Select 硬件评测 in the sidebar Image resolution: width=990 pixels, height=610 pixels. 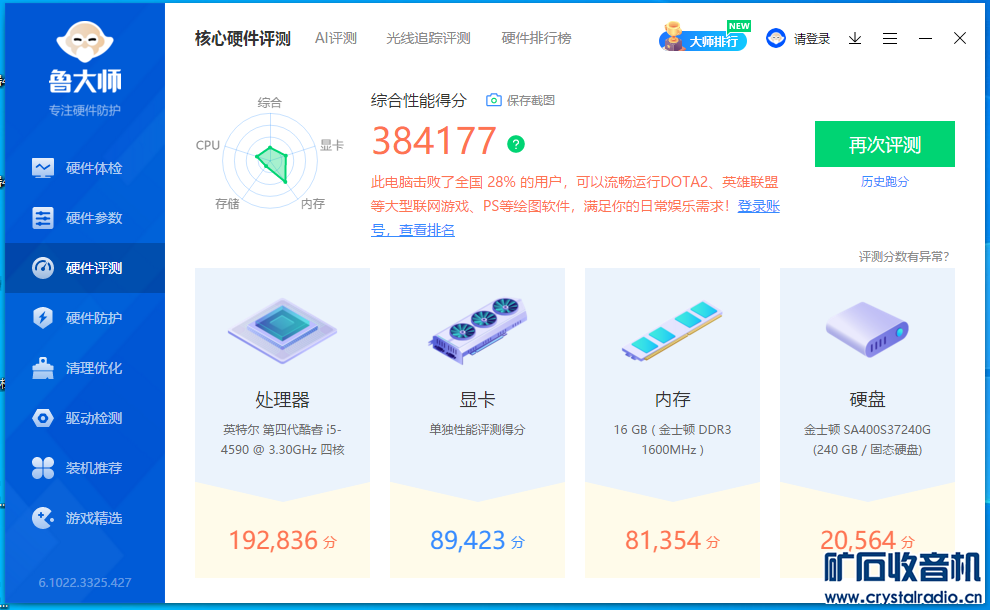click(85, 268)
